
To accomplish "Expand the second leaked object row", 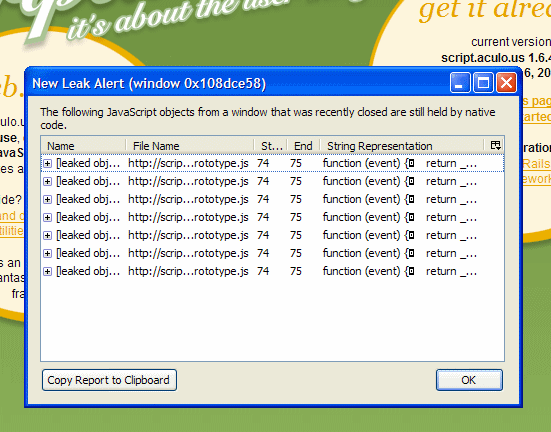I will pyautogui.click(x=47, y=181).
